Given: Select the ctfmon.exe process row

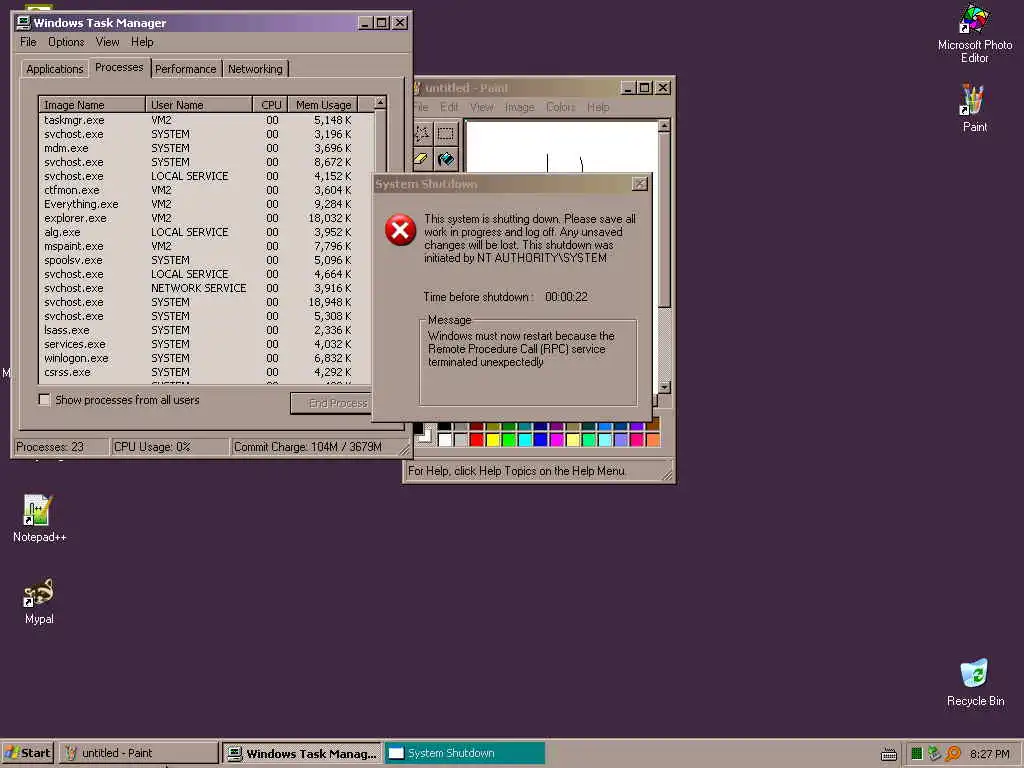Looking at the screenshot, I should pos(206,190).
